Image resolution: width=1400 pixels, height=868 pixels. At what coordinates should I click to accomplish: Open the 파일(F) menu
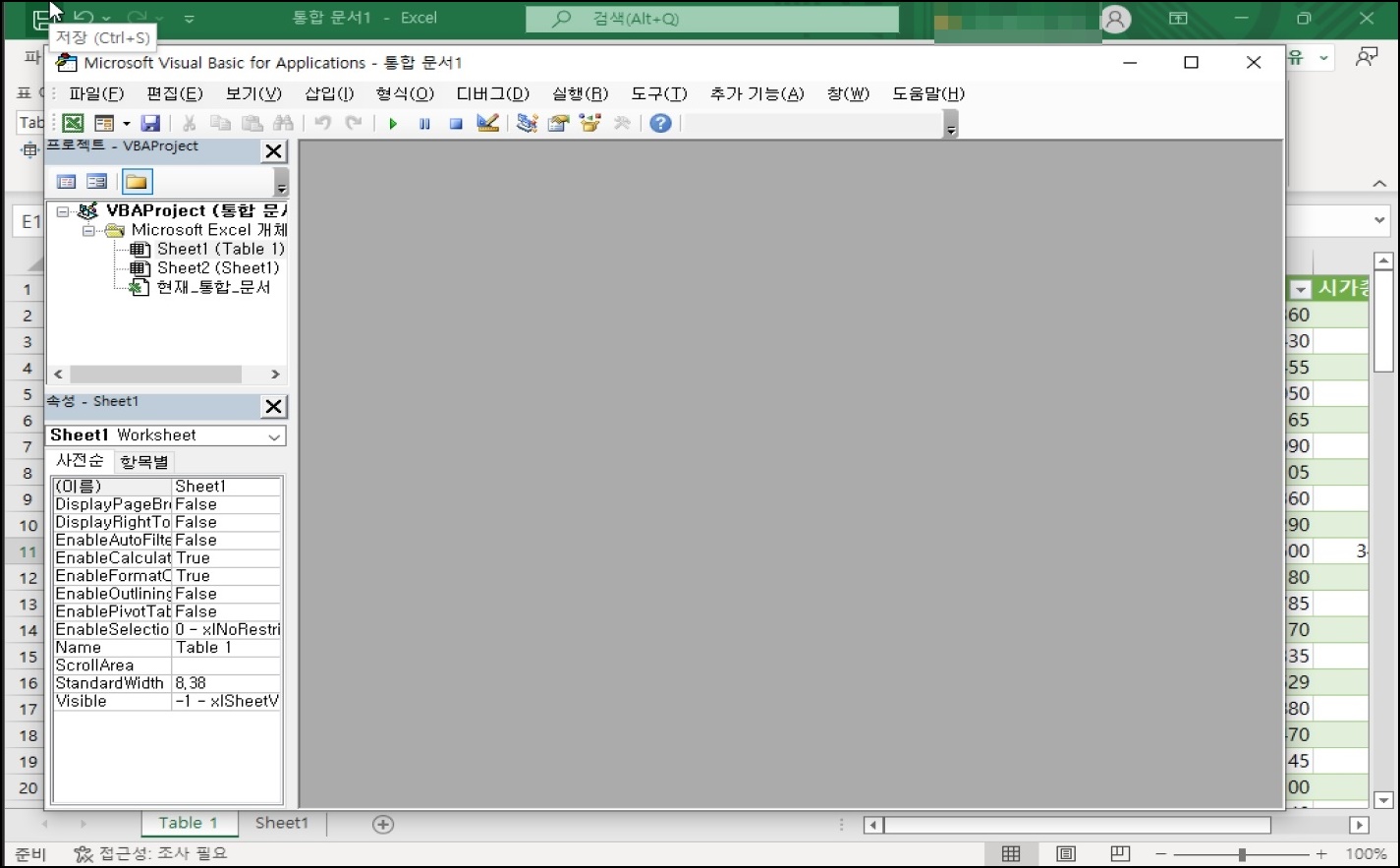point(96,93)
